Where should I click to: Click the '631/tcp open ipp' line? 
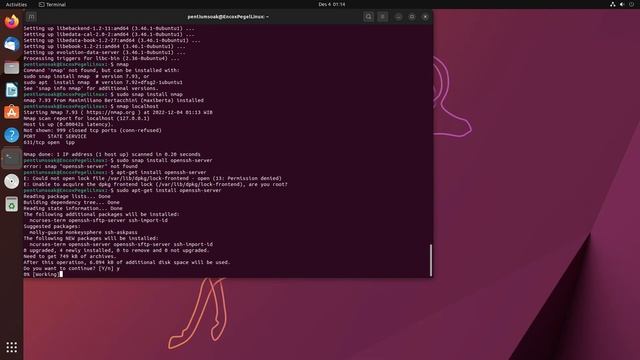(x=49, y=142)
